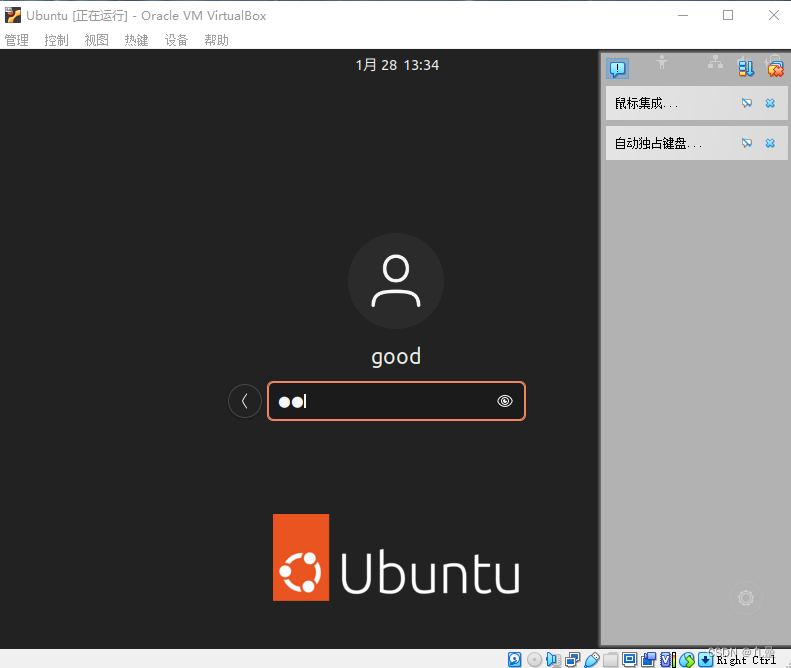This screenshot has width=791, height=668.
Task: Open the 管理 menu
Action: pos(17,40)
